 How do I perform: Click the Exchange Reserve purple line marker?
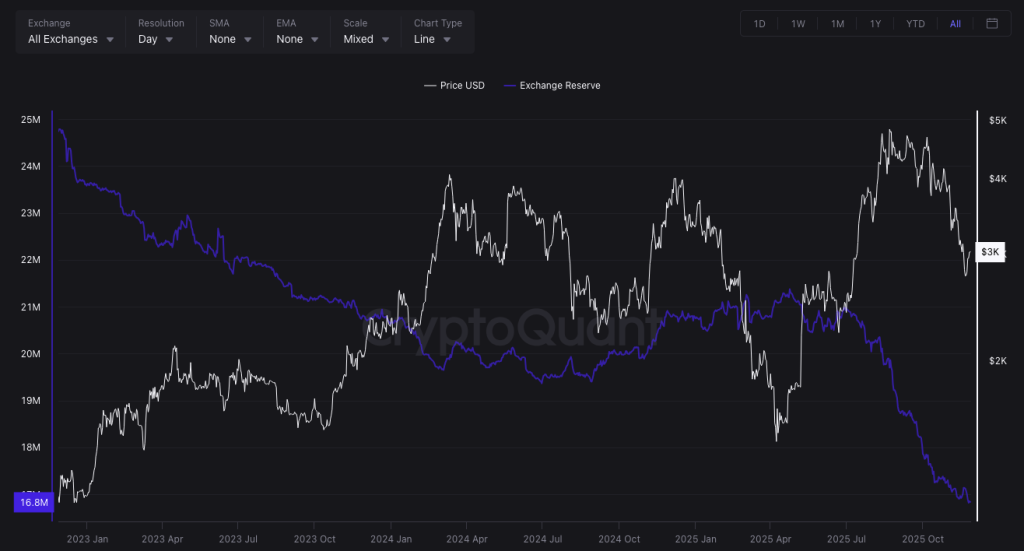coord(510,86)
